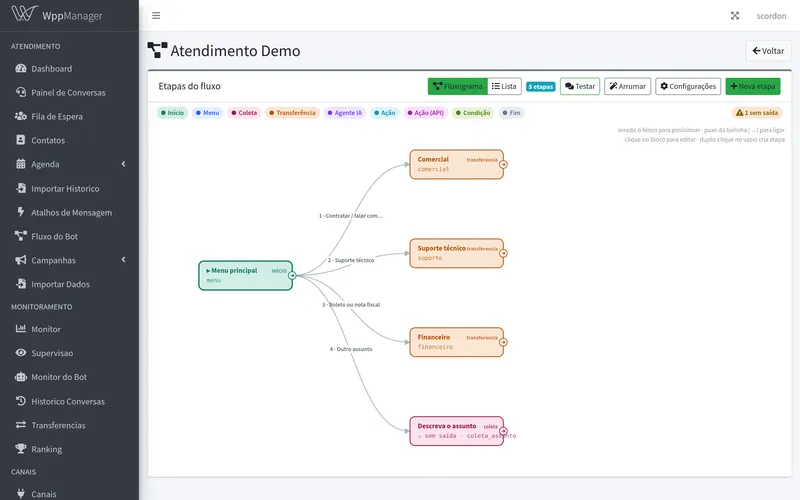The width and height of the screenshot is (800, 500).
Task: Click the Ação (API) legend chip
Action: [x=426, y=113]
